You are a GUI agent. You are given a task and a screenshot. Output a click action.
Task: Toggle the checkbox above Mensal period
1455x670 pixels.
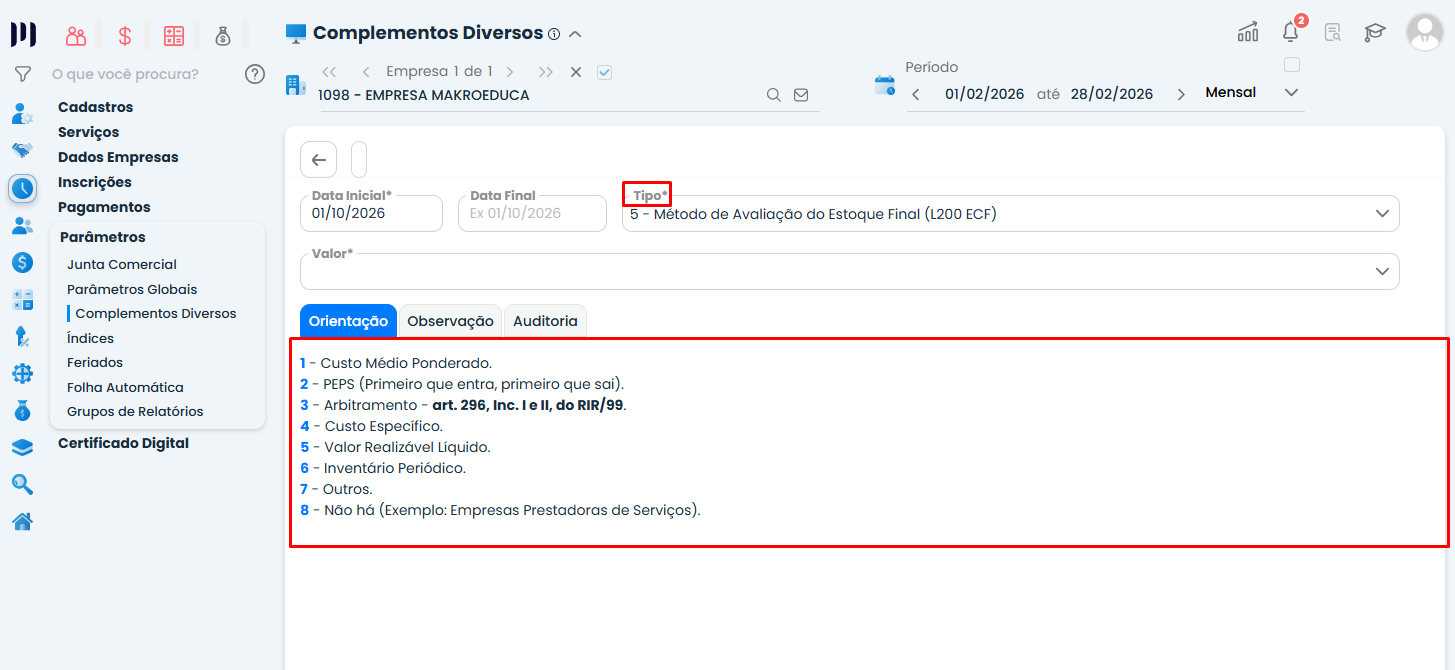pyautogui.click(x=1292, y=65)
